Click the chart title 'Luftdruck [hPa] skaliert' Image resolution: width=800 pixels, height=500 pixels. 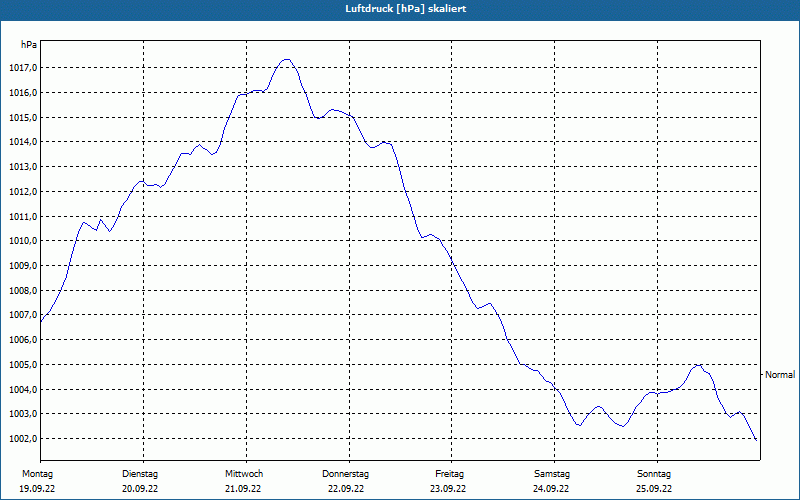point(405,9)
